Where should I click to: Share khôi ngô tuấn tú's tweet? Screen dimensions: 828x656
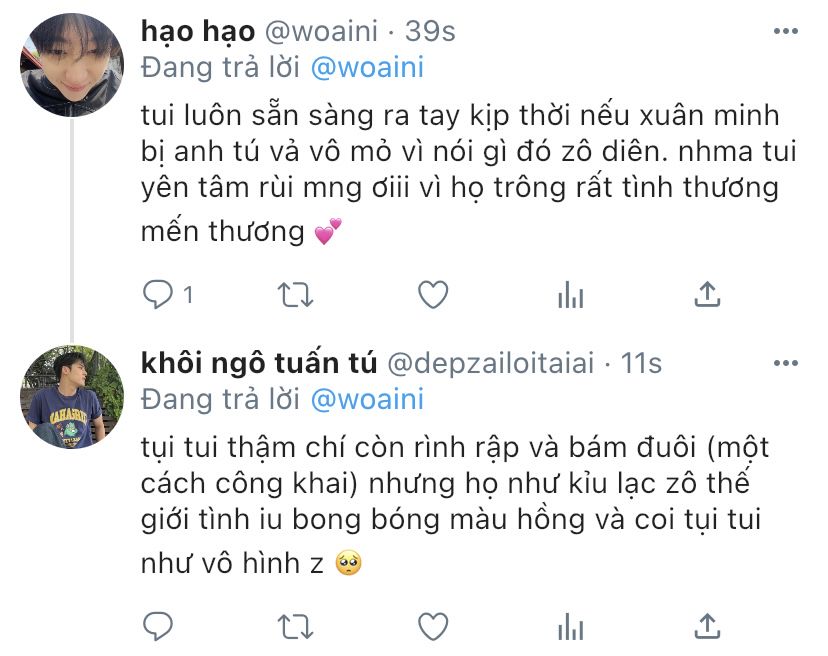click(707, 626)
